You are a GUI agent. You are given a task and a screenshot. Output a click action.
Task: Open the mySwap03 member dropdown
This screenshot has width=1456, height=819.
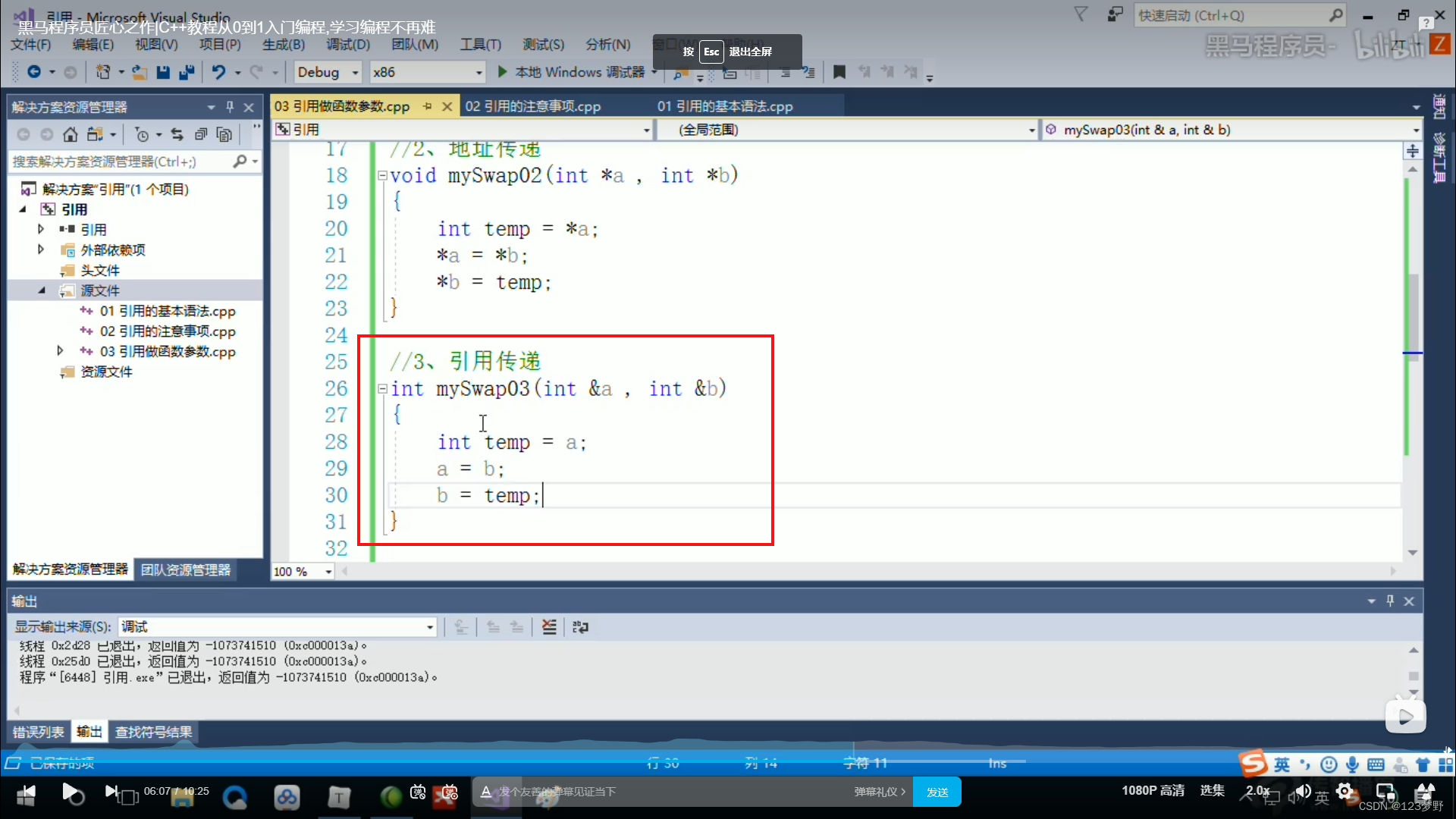click(x=1232, y=130)
